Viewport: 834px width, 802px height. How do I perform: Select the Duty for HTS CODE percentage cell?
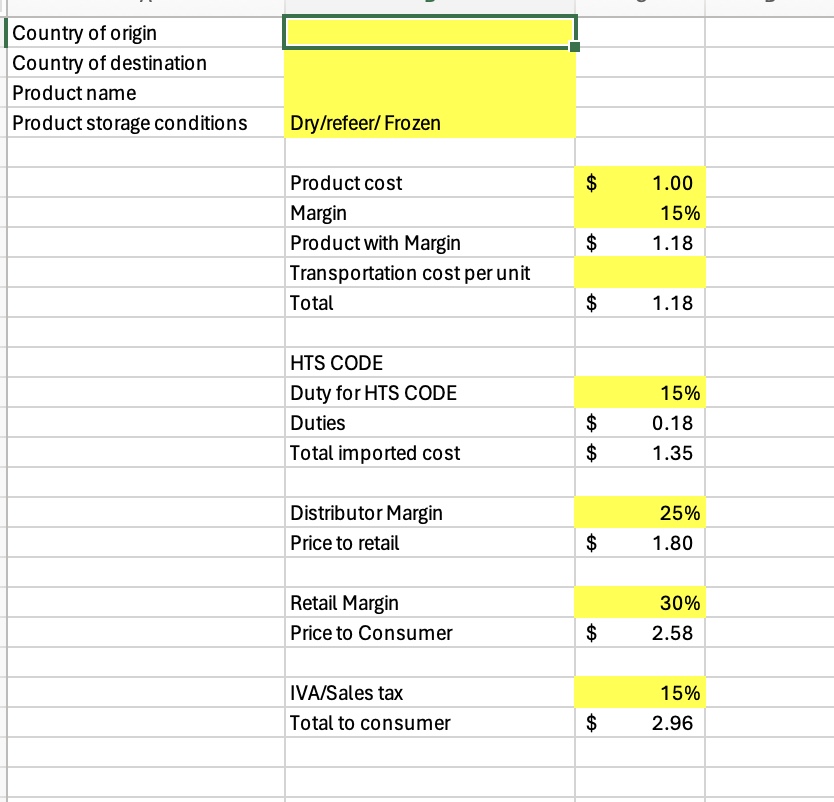(640, 393)
